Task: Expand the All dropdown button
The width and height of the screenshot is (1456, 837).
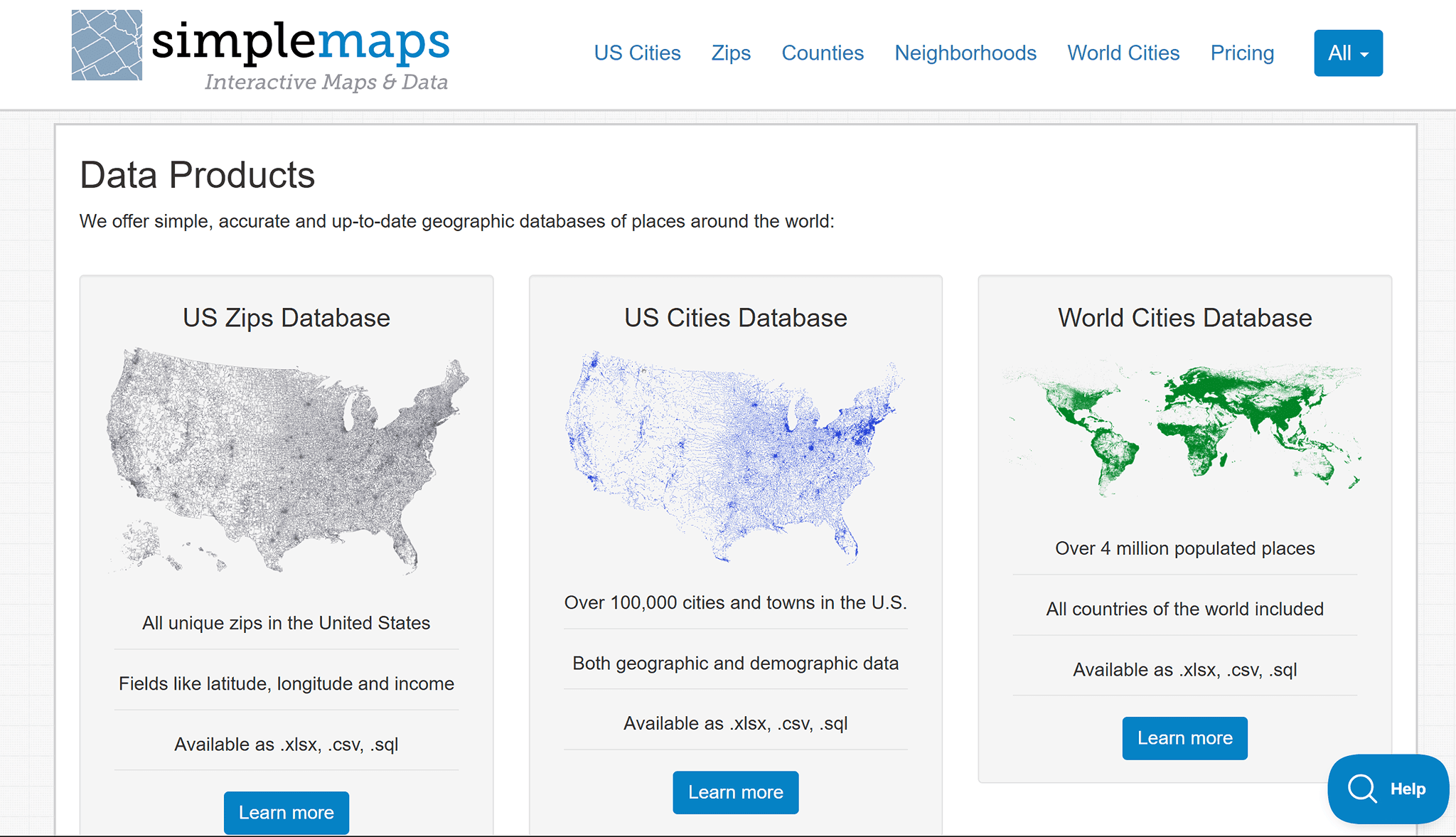Action: pyautogui.click(x=1348, y=53)
